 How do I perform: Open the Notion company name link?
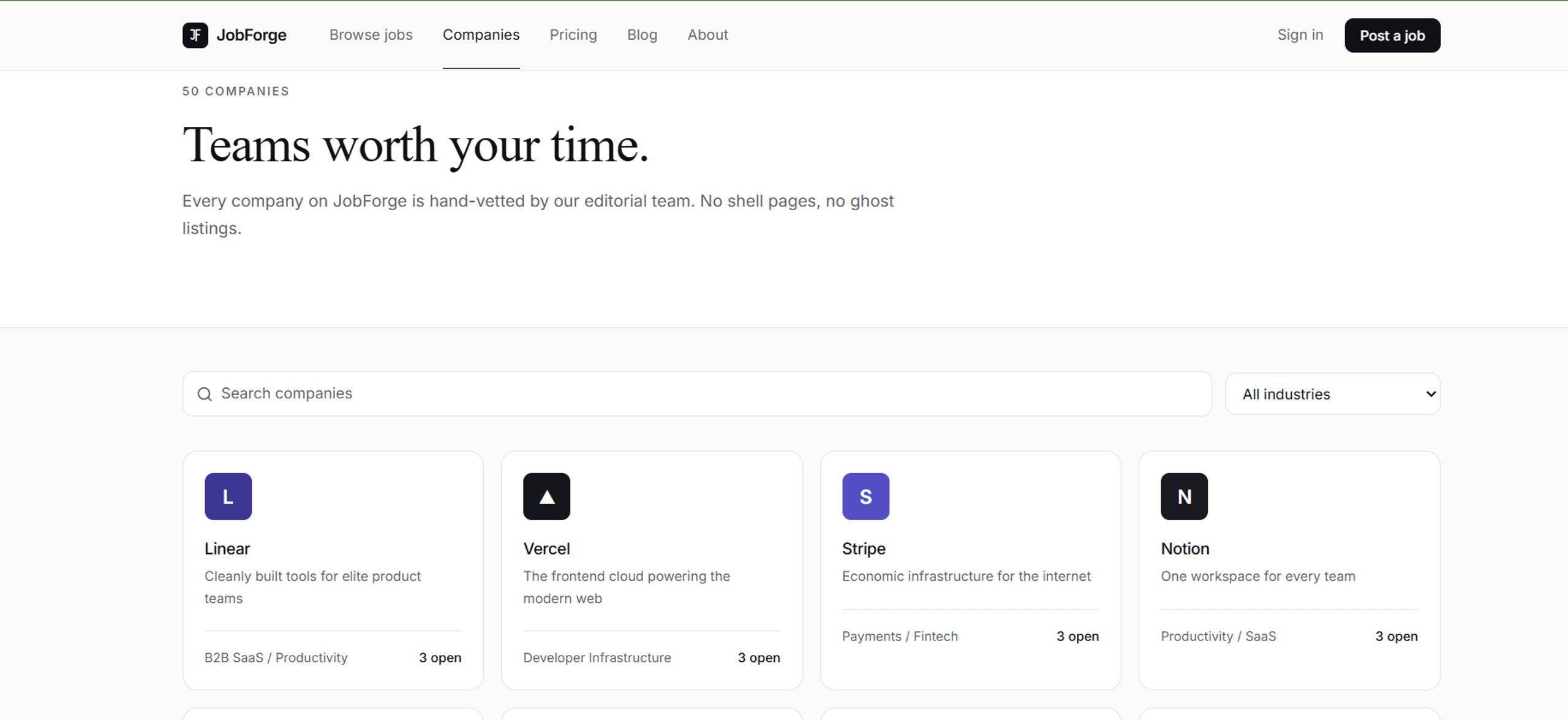(1185, 548)
